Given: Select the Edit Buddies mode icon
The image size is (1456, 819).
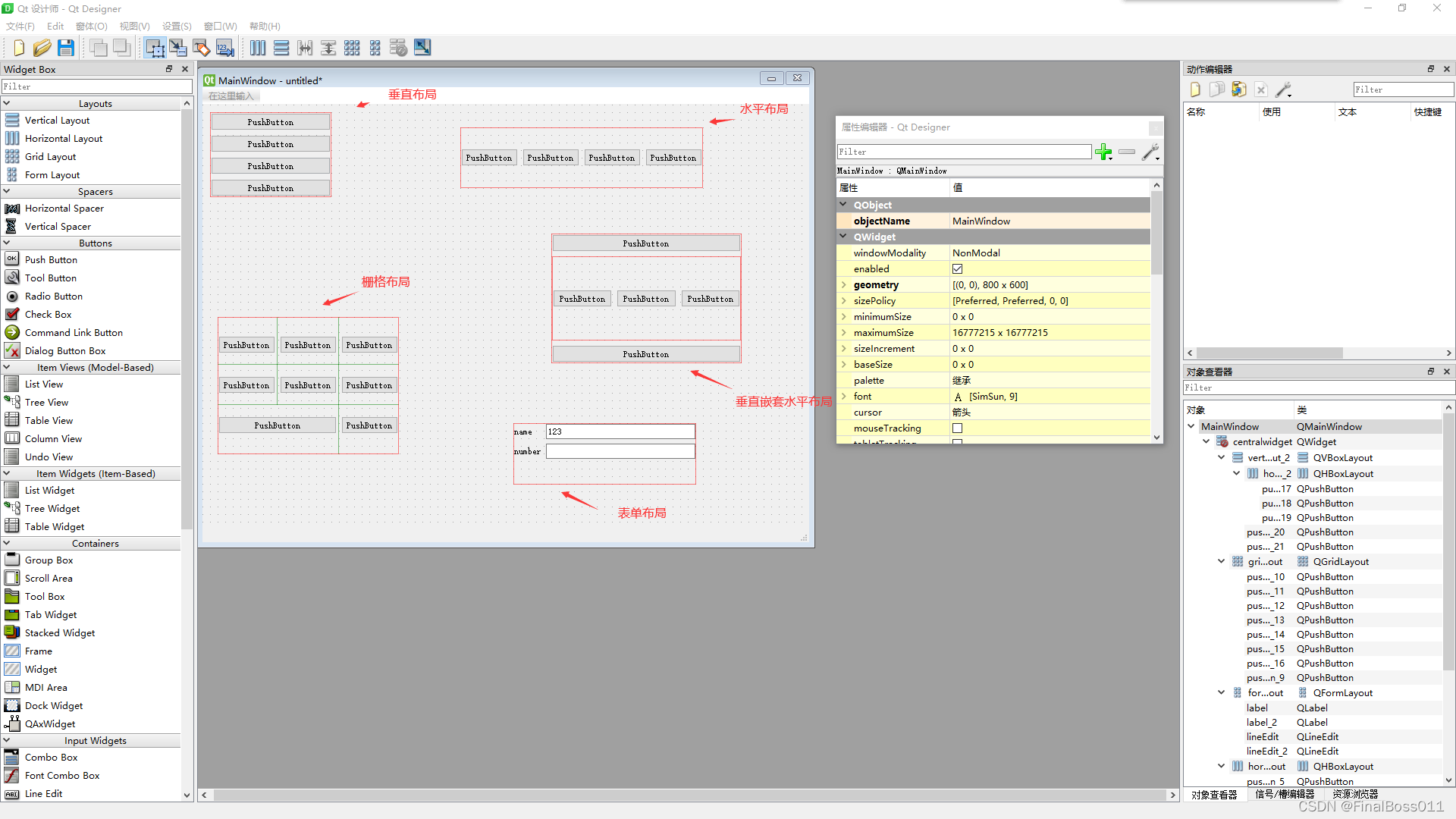Looking at the screenshot, I should click(x=202, y=48).
